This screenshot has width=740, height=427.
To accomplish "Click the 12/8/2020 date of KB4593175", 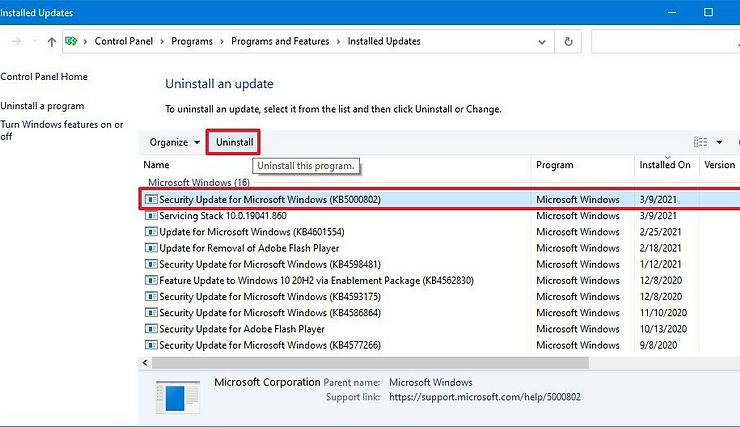I will tap(660, 297).
